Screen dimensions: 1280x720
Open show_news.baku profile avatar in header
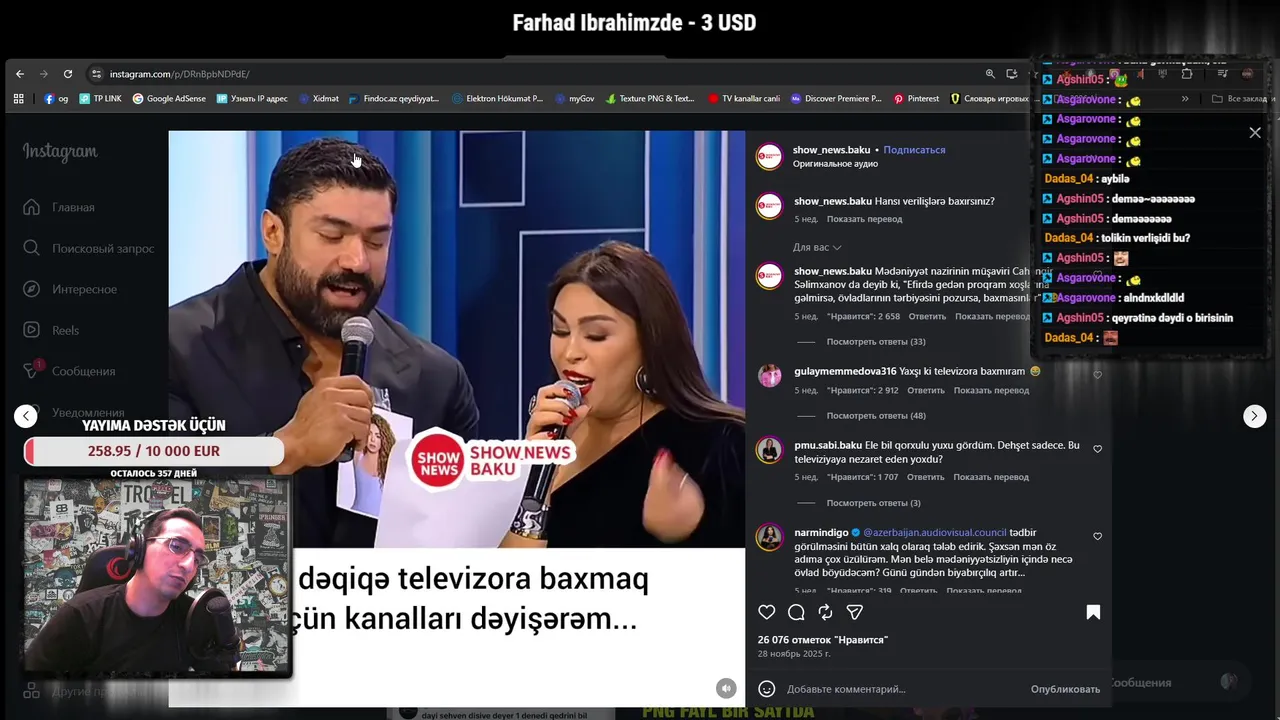click(769, 156)
